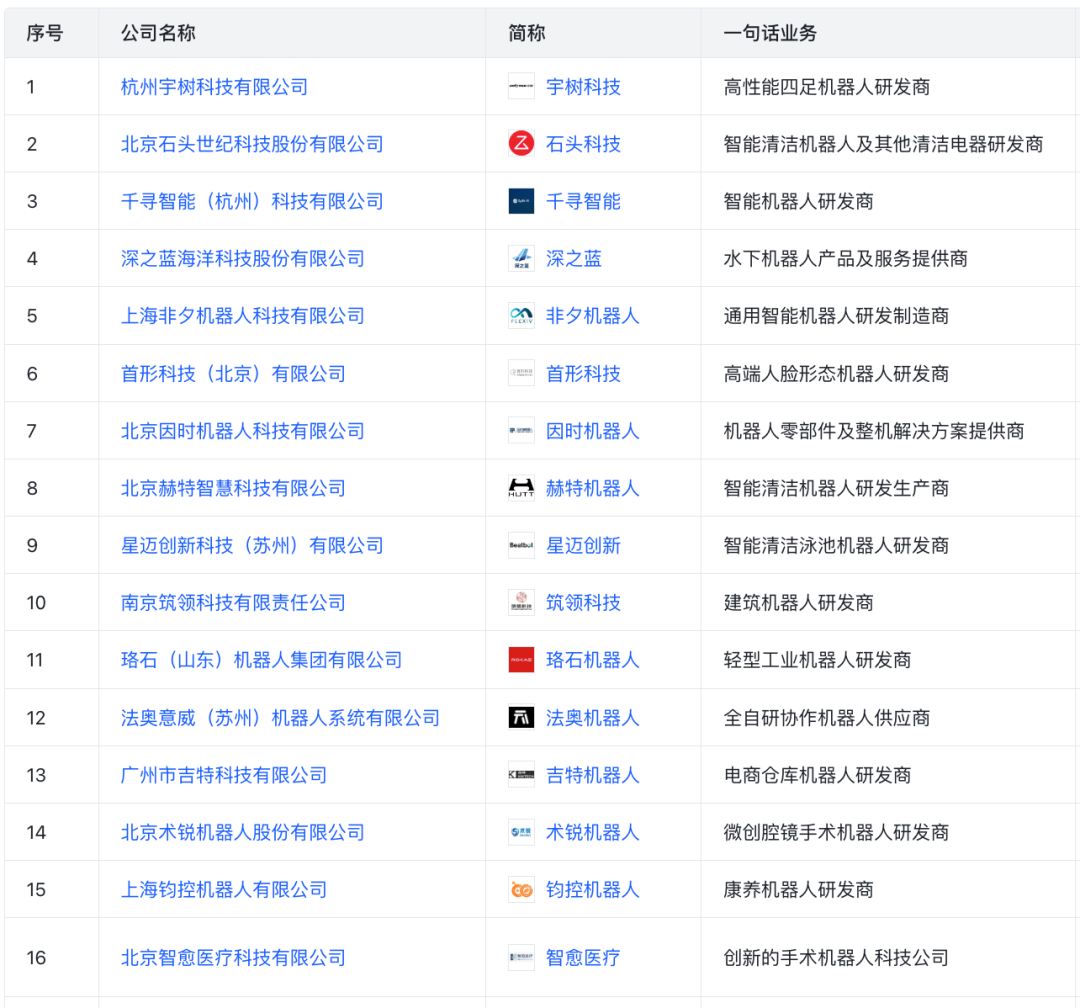Click the 术锐机器人 logo icon
1080x1008 pixels.
pyautogui.click(x=521, y=832)
